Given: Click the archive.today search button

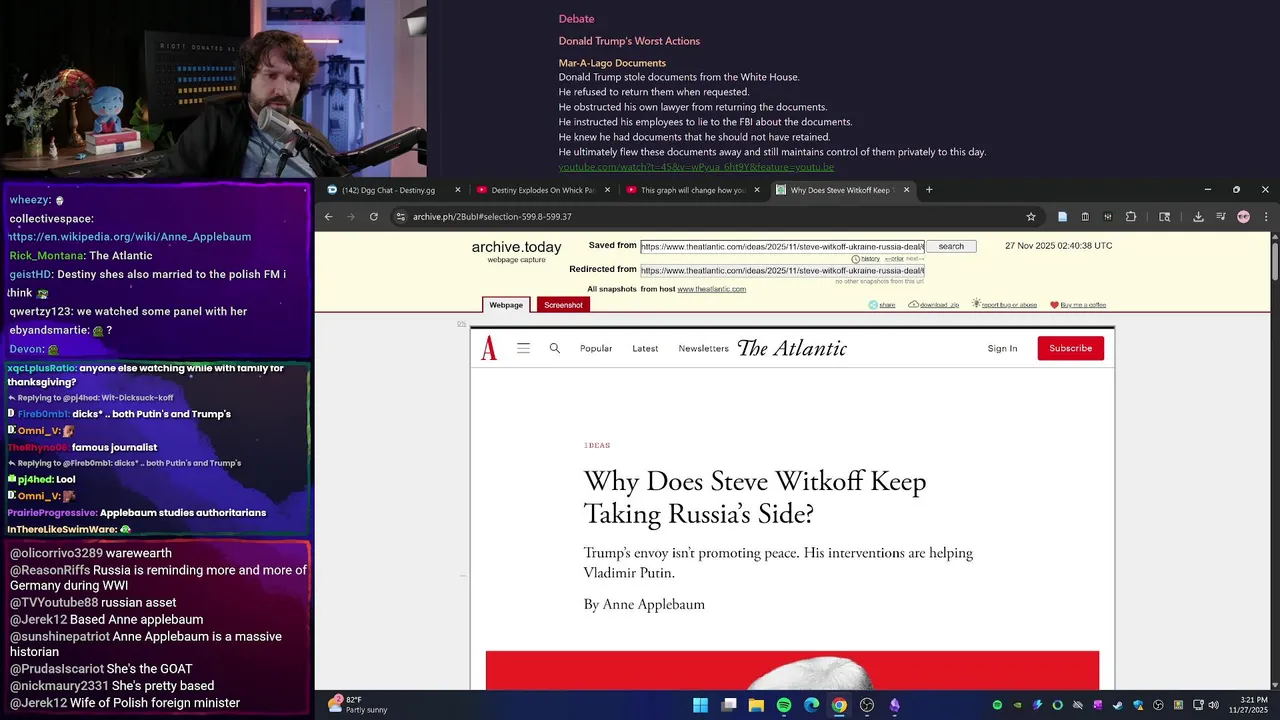Looking at the screenshot, I should pos(951,246).
